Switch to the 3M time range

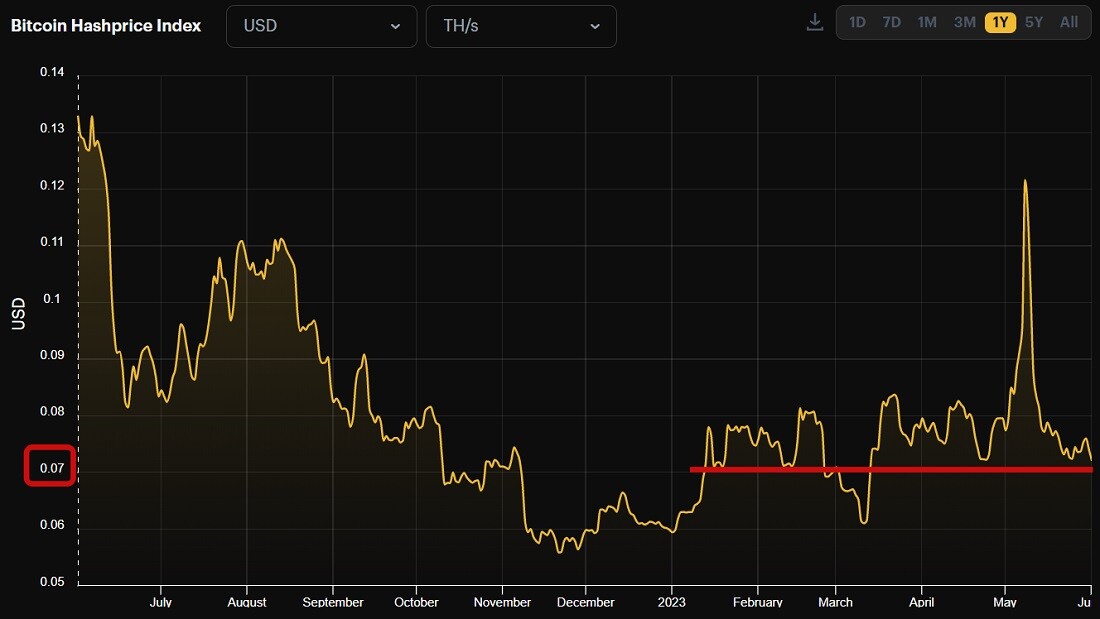point(964,22)
